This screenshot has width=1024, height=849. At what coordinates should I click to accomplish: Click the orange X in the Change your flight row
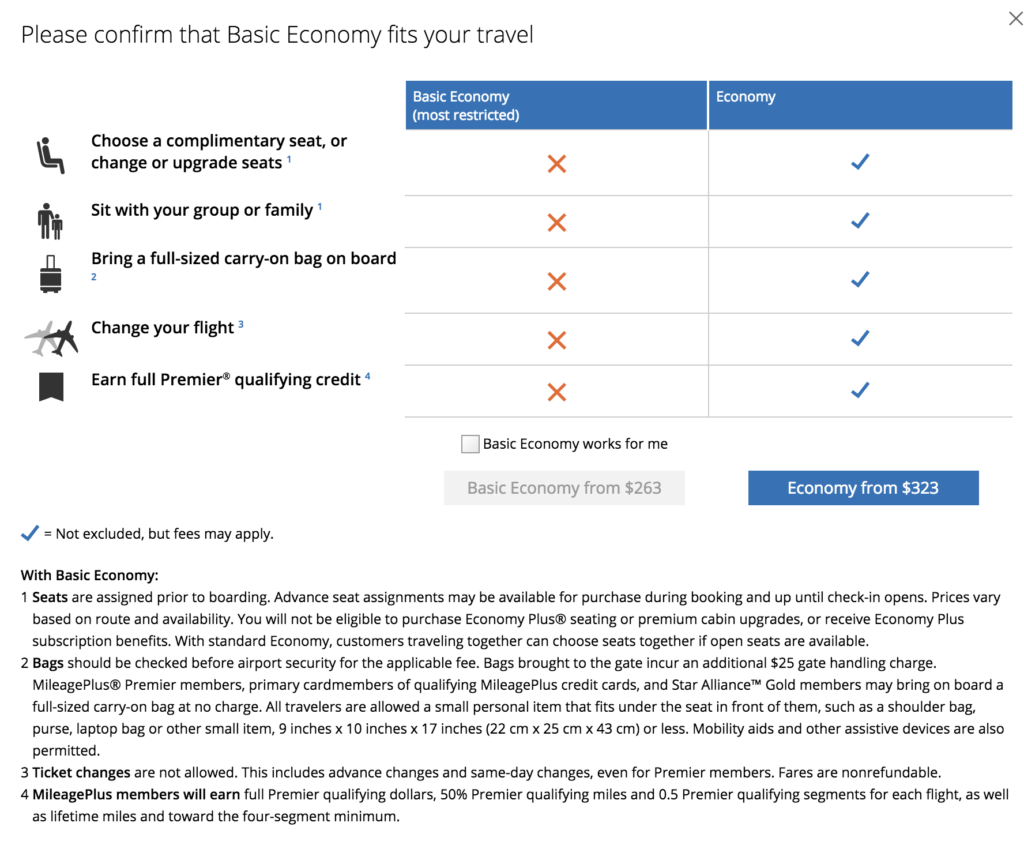coord(557,340)
